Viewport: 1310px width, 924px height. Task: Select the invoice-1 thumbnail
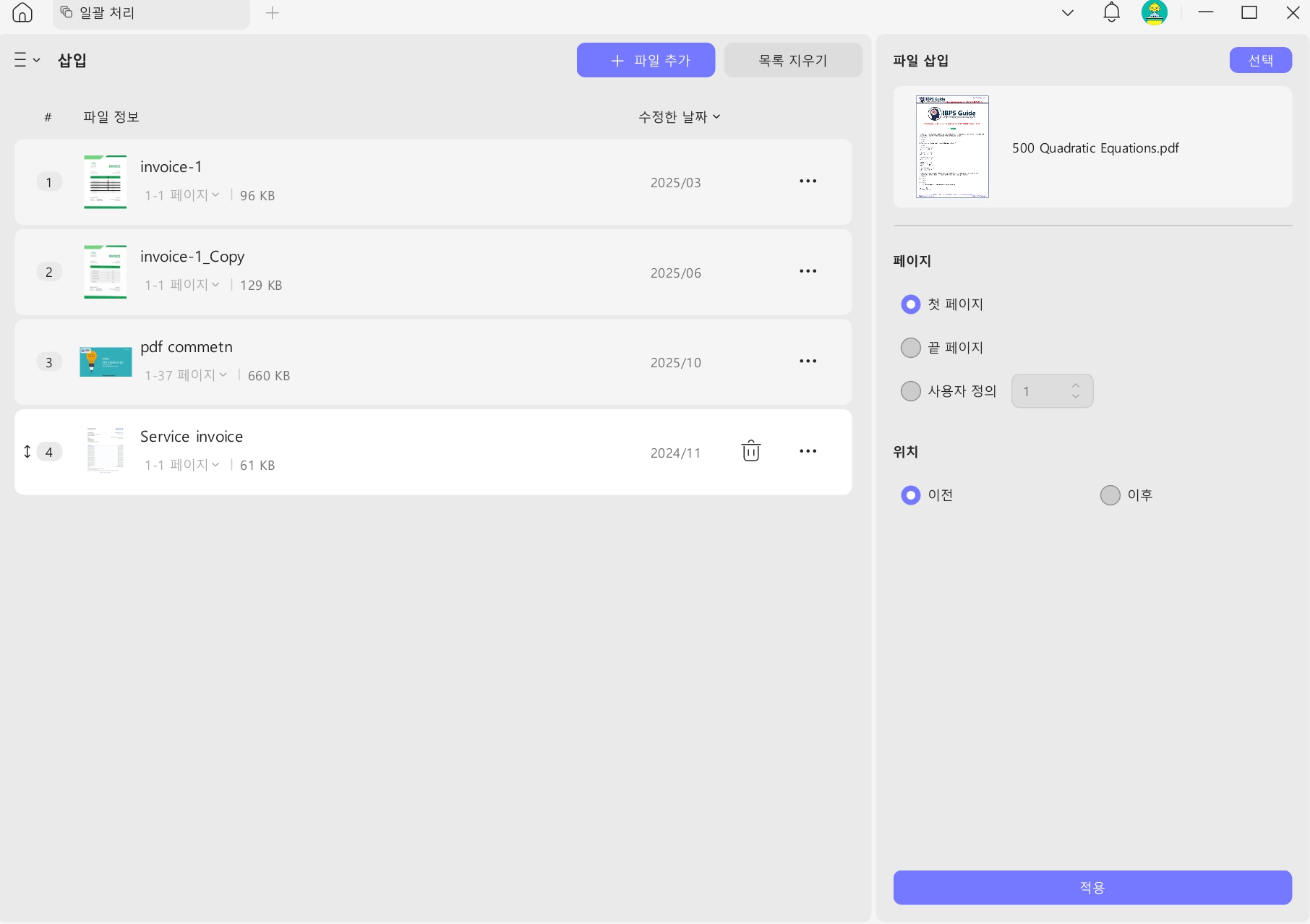[106, 182]
